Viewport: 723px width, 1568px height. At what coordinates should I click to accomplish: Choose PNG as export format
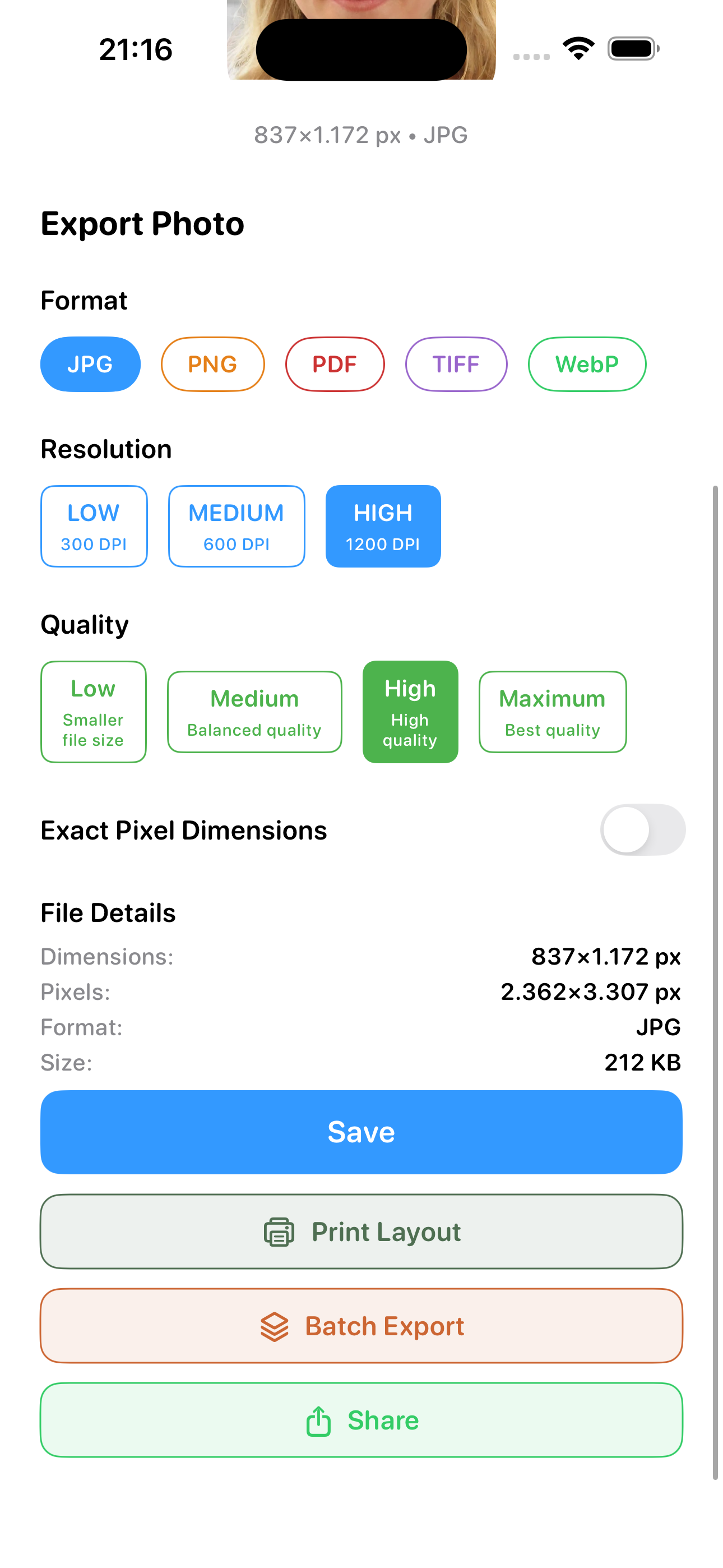coord(212,364)
